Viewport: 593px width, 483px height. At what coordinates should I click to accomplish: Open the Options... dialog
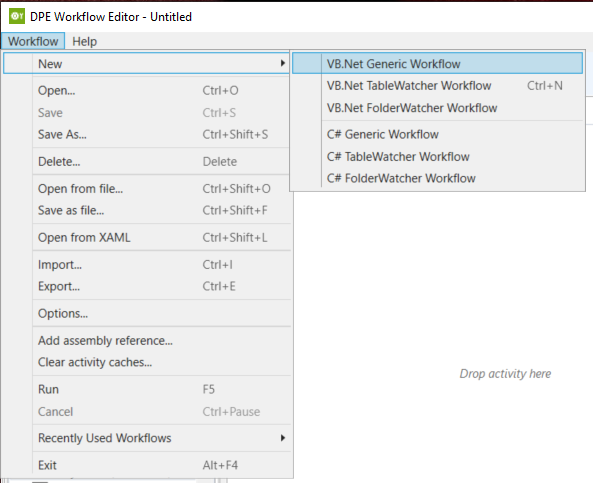147,314
